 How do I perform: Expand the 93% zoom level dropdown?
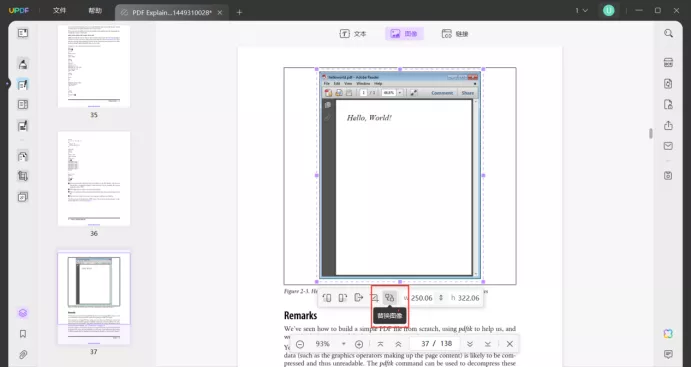point(343,344)
